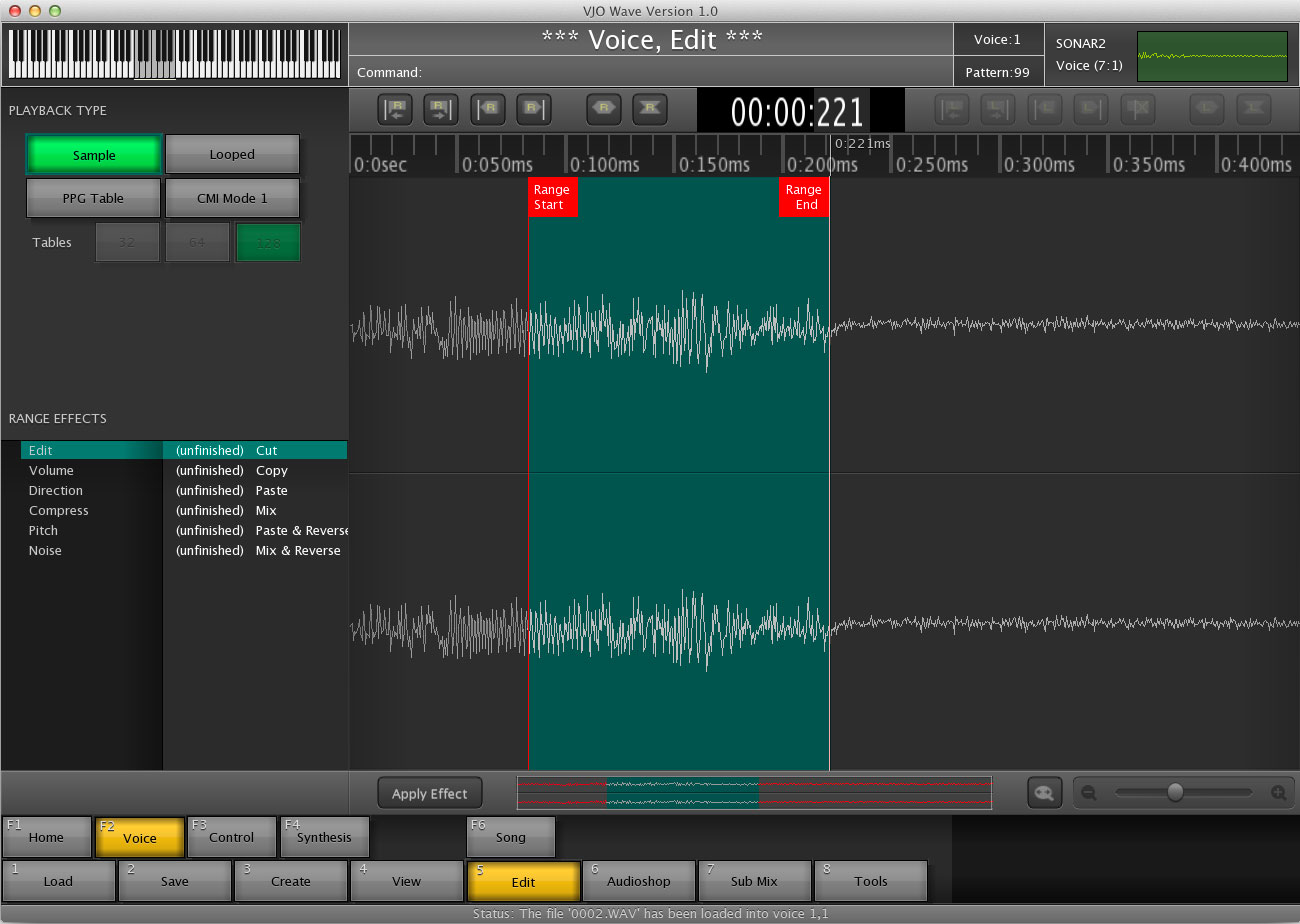The height and width of the screenshot is (924, 1300).
Task: Click the status bar message about 0002.WAV
Action: [x=650, y=914]
